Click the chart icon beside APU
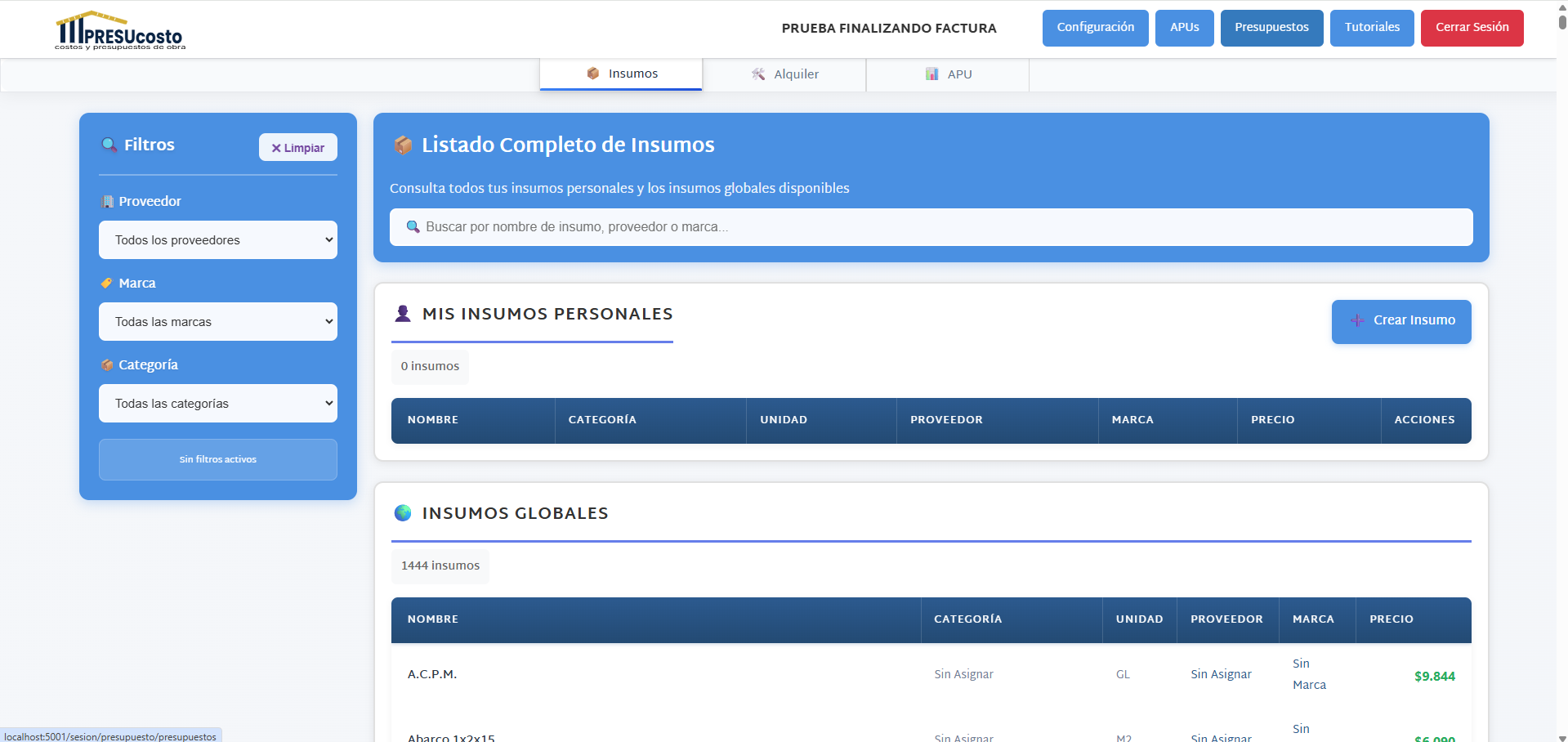Image resolution: width=1568 pixels, height=742 pixels. [x=931, y=74]
